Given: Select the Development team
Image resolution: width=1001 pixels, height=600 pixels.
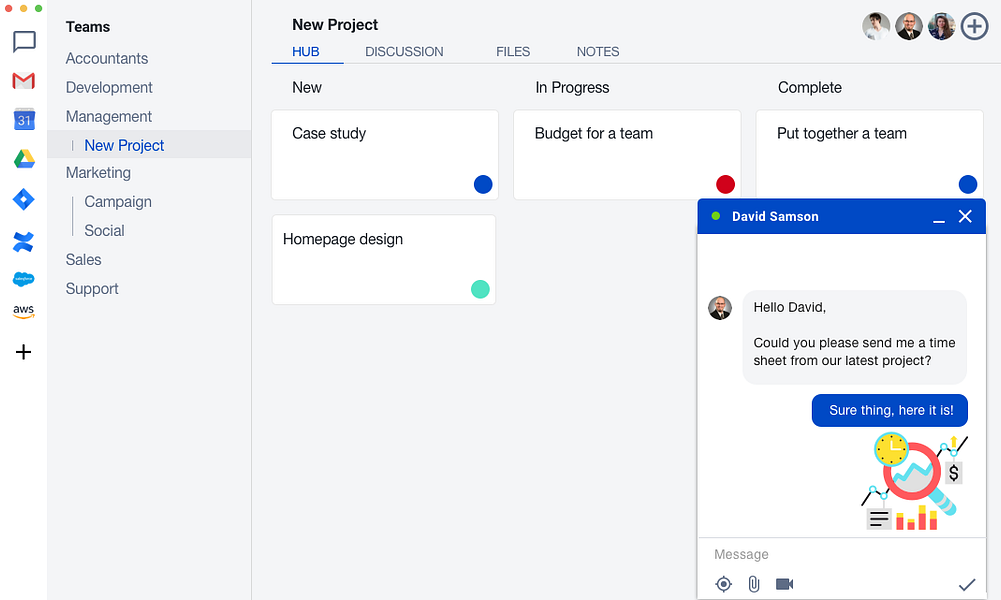Looking at the screenshot, I should click(x=109, y=87).
